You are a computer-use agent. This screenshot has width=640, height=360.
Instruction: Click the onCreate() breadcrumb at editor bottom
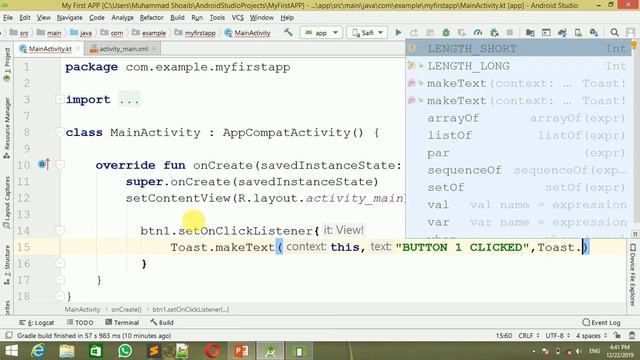126,309
